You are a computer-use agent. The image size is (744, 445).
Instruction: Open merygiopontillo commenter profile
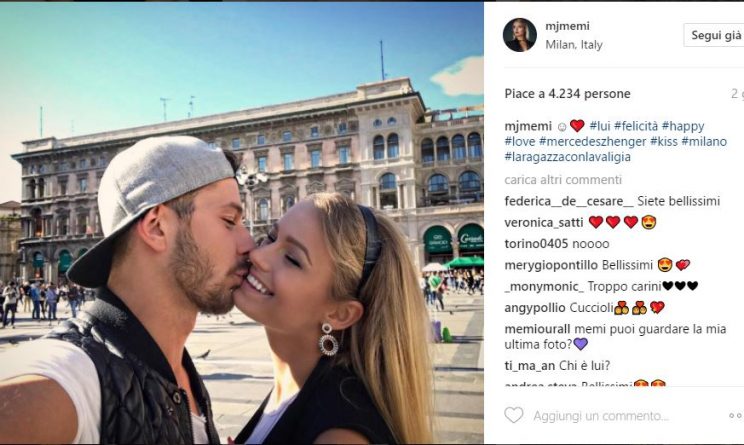(551, 265)
